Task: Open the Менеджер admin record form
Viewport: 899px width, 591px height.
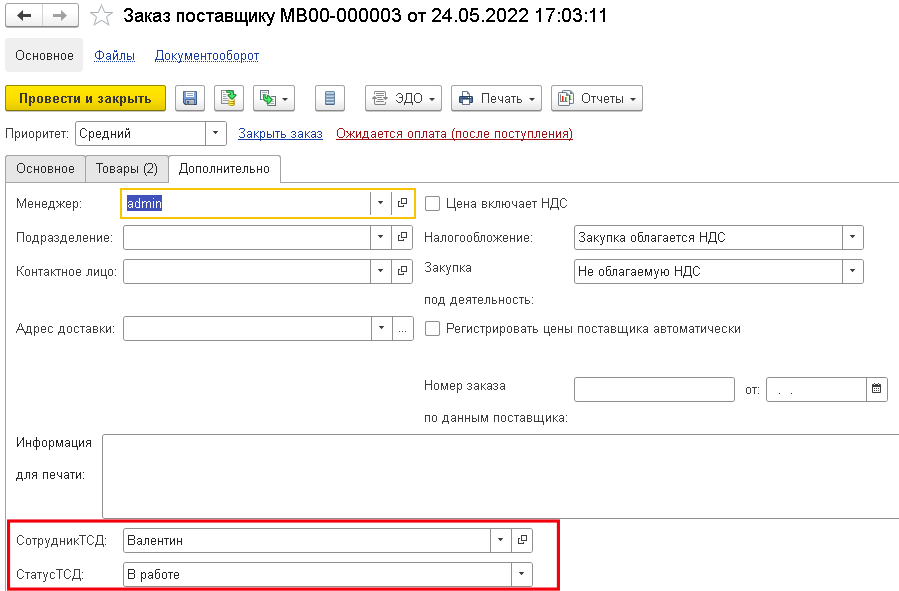Action: coord(402,203)
